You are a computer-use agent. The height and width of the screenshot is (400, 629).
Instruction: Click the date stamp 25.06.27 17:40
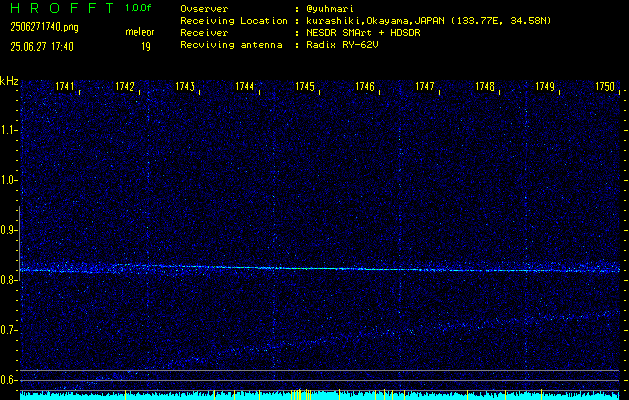42,47
